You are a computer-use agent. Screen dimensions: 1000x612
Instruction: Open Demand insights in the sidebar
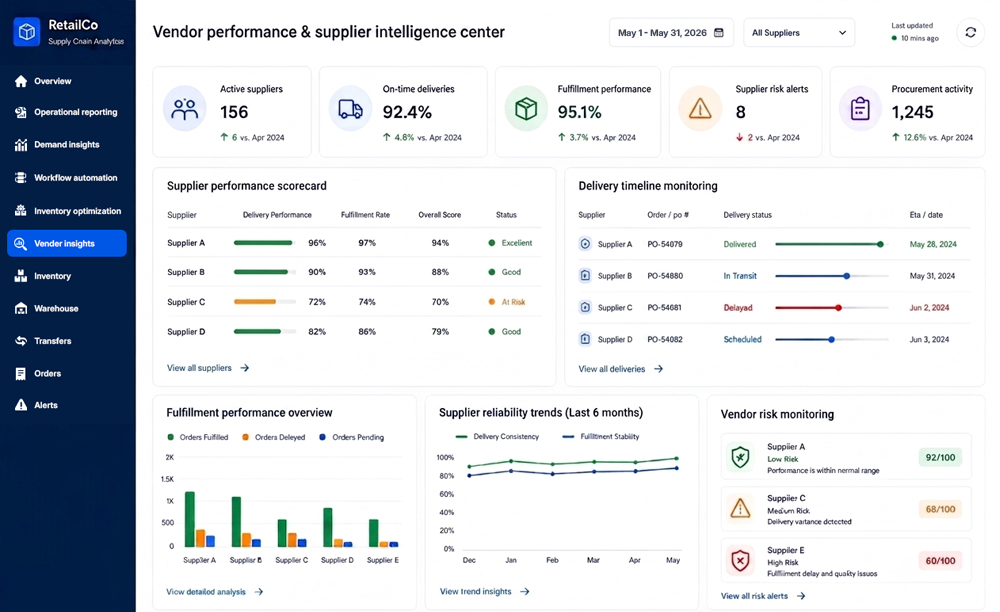click(x=67, y=145)
